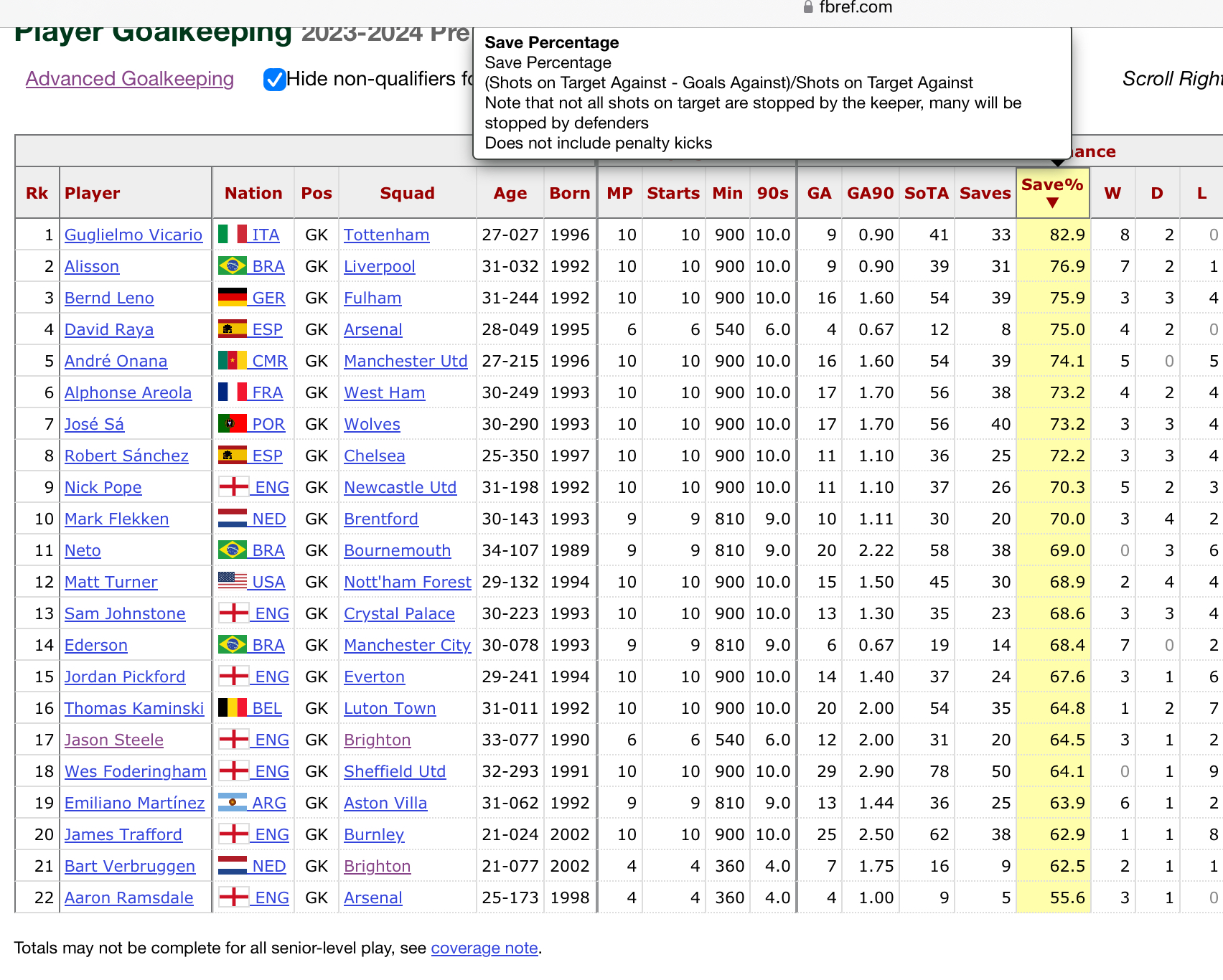Sort by the Squad column header
The image size is (1223, 980).
[407, 193]
